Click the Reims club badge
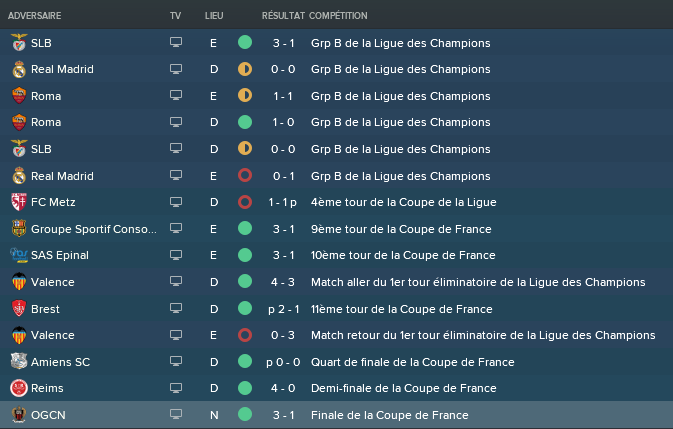673x429 pixels. point(19,388)
